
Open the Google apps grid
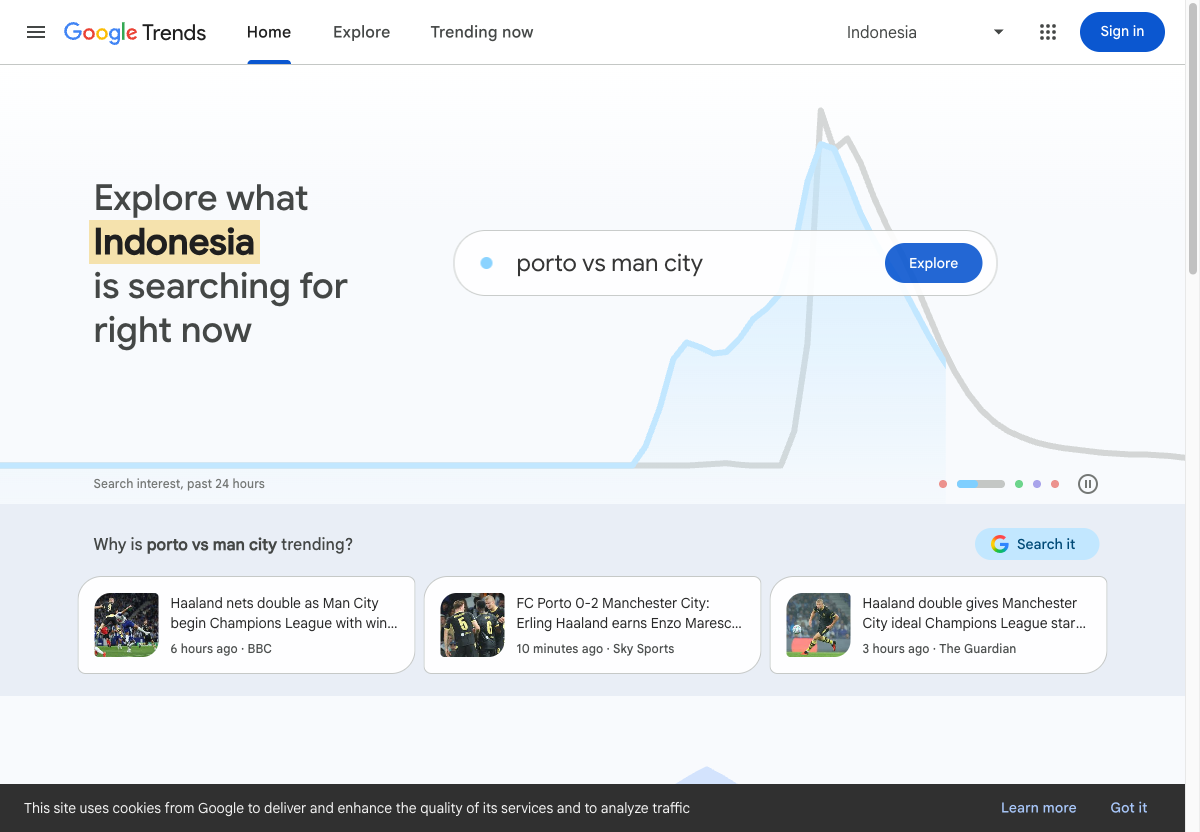[1048, 32]
